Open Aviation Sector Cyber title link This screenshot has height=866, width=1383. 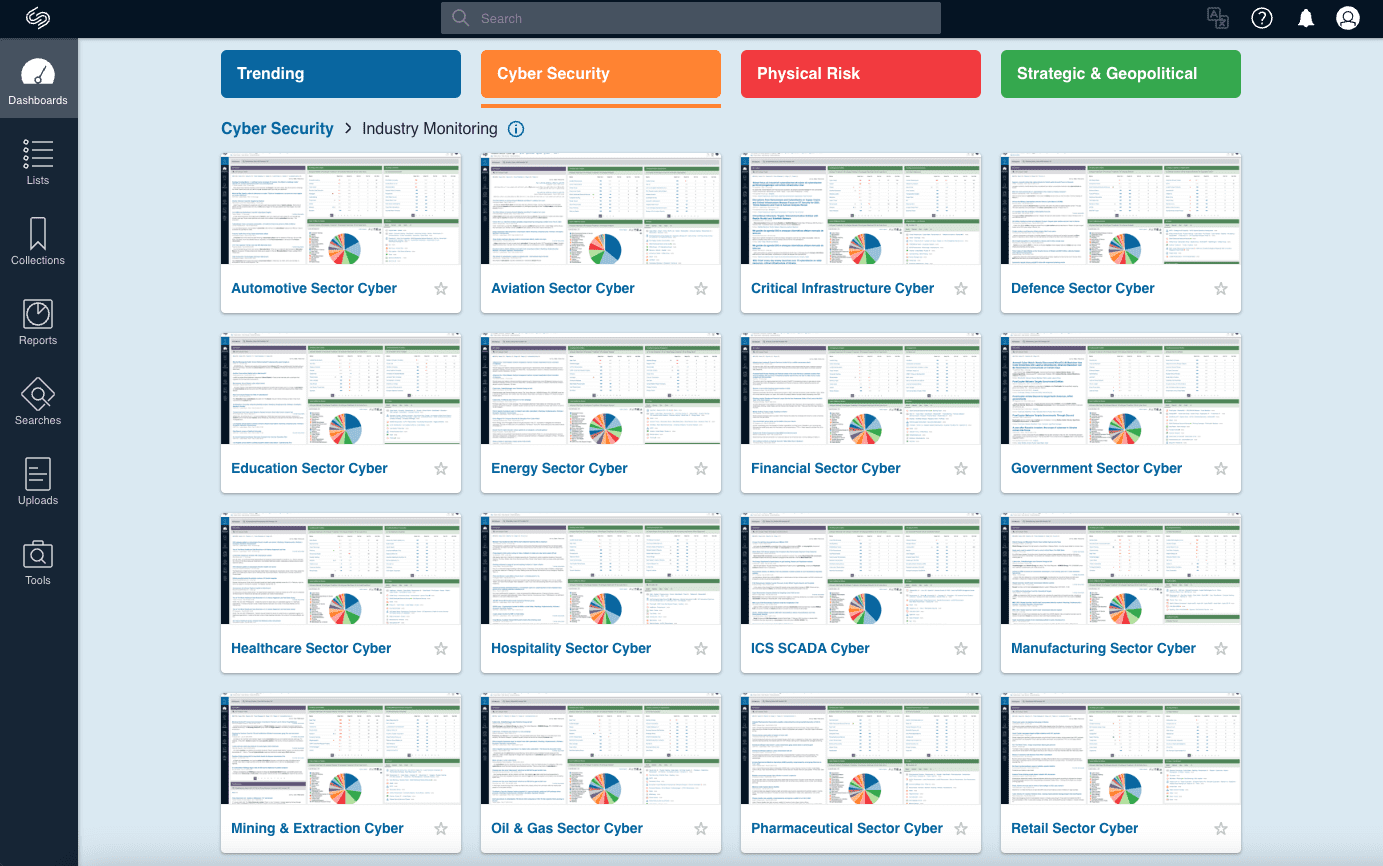563,288
